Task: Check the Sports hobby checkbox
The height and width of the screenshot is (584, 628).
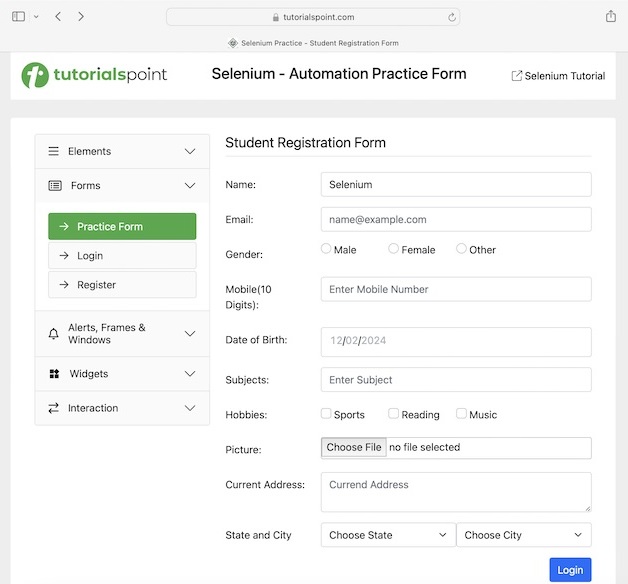Action: pos(326,414)
